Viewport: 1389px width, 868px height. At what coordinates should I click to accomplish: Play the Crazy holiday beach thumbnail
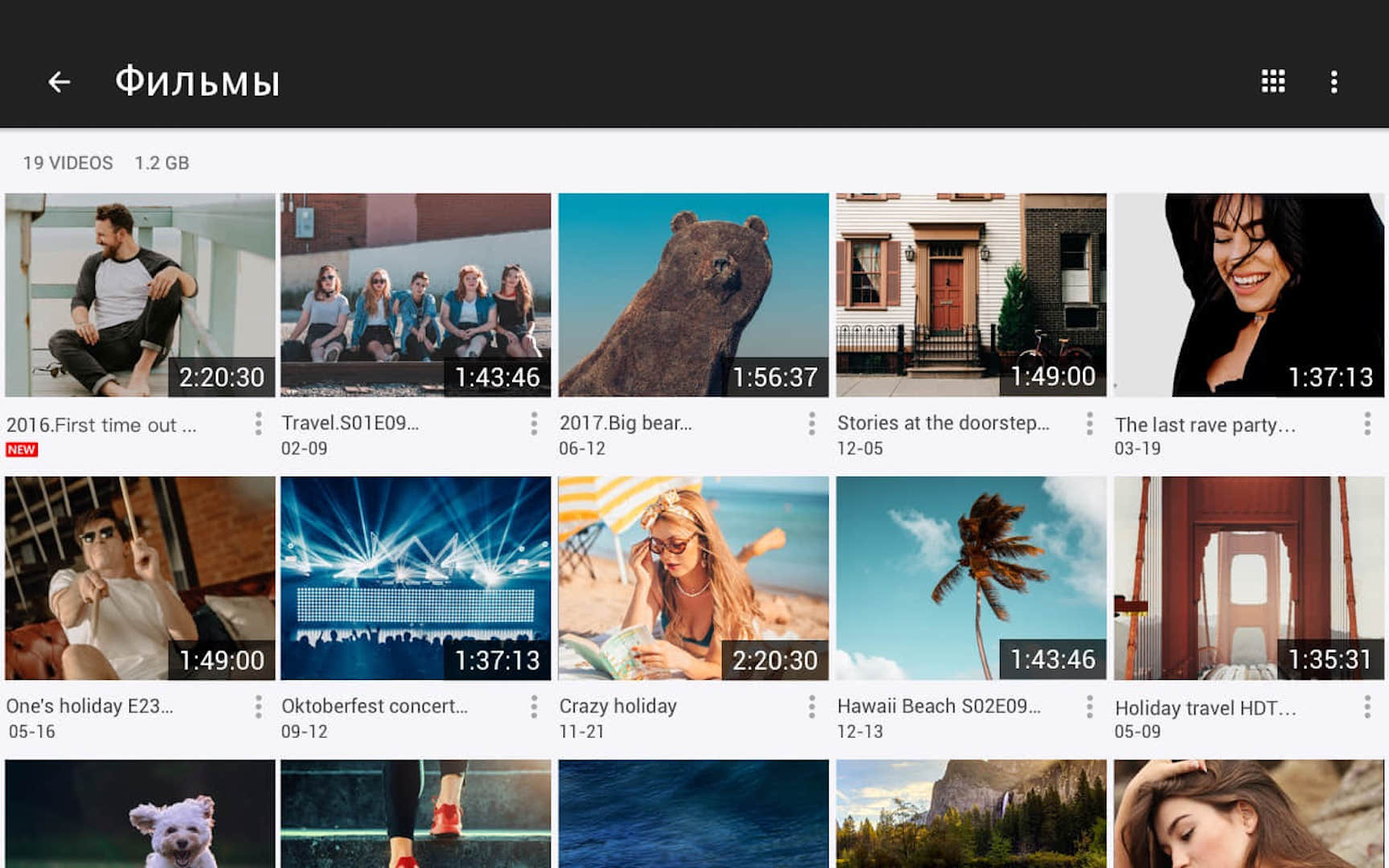point(694,579)
